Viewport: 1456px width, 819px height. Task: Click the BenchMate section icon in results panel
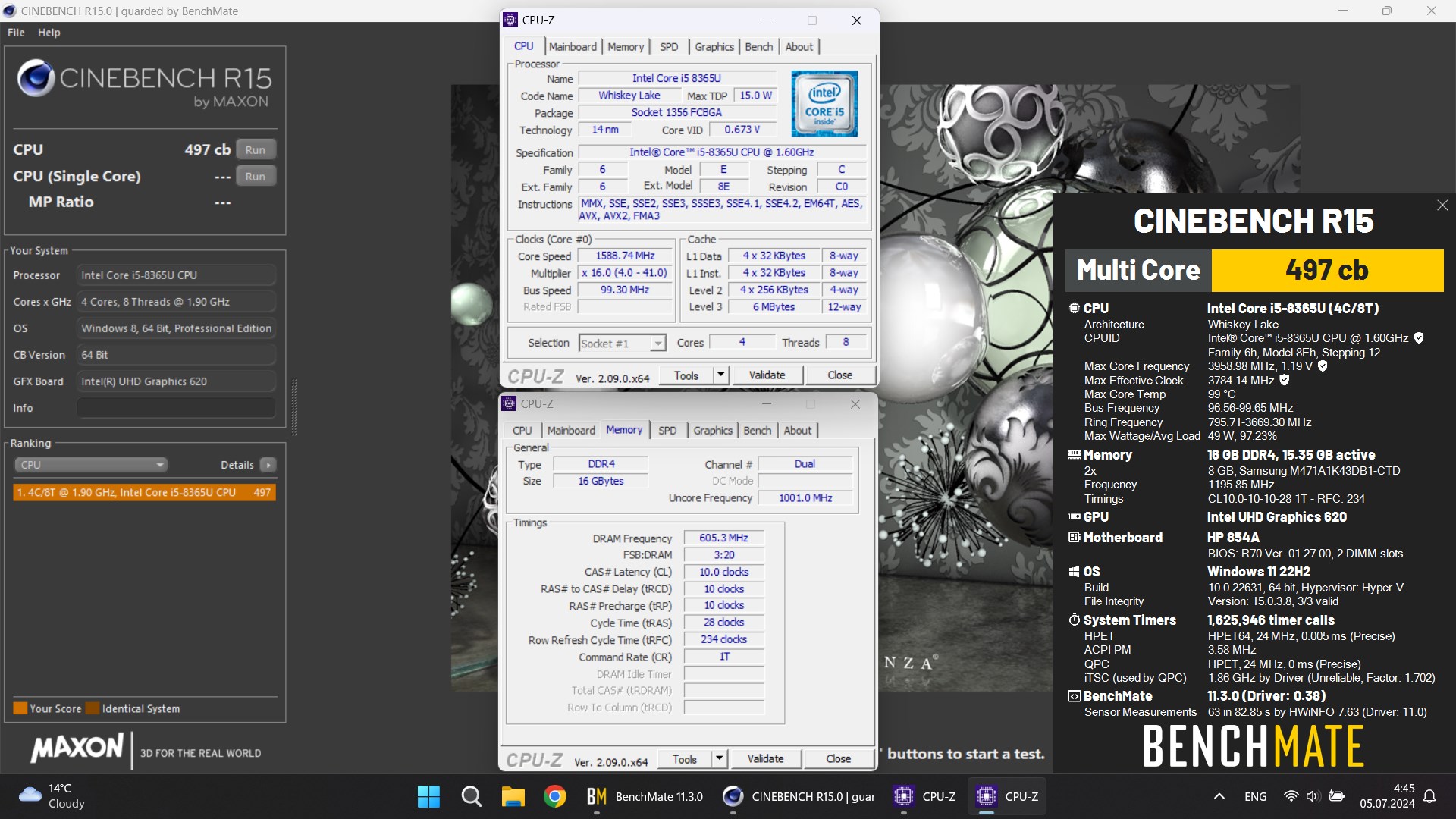(1075, 696)
